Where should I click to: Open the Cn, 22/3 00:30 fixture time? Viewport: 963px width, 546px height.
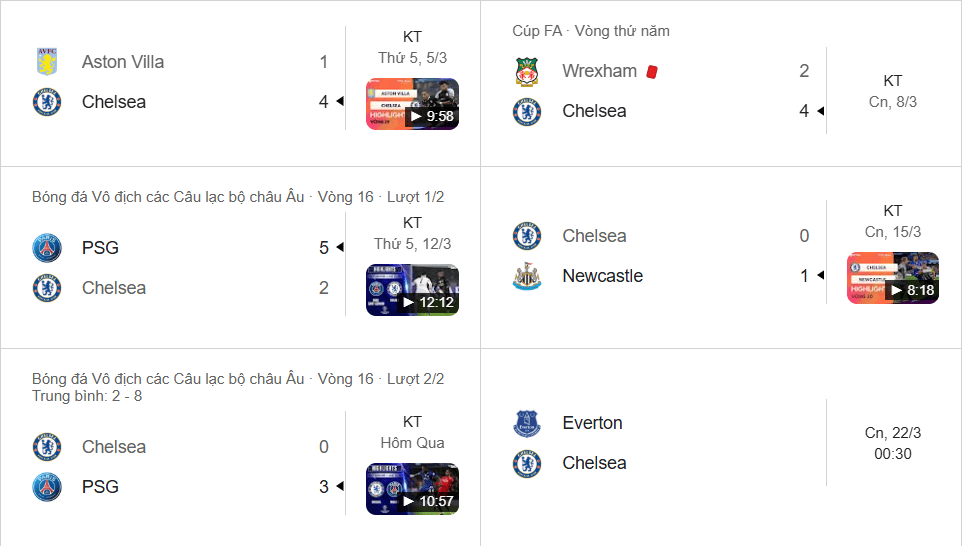(892, 443)
